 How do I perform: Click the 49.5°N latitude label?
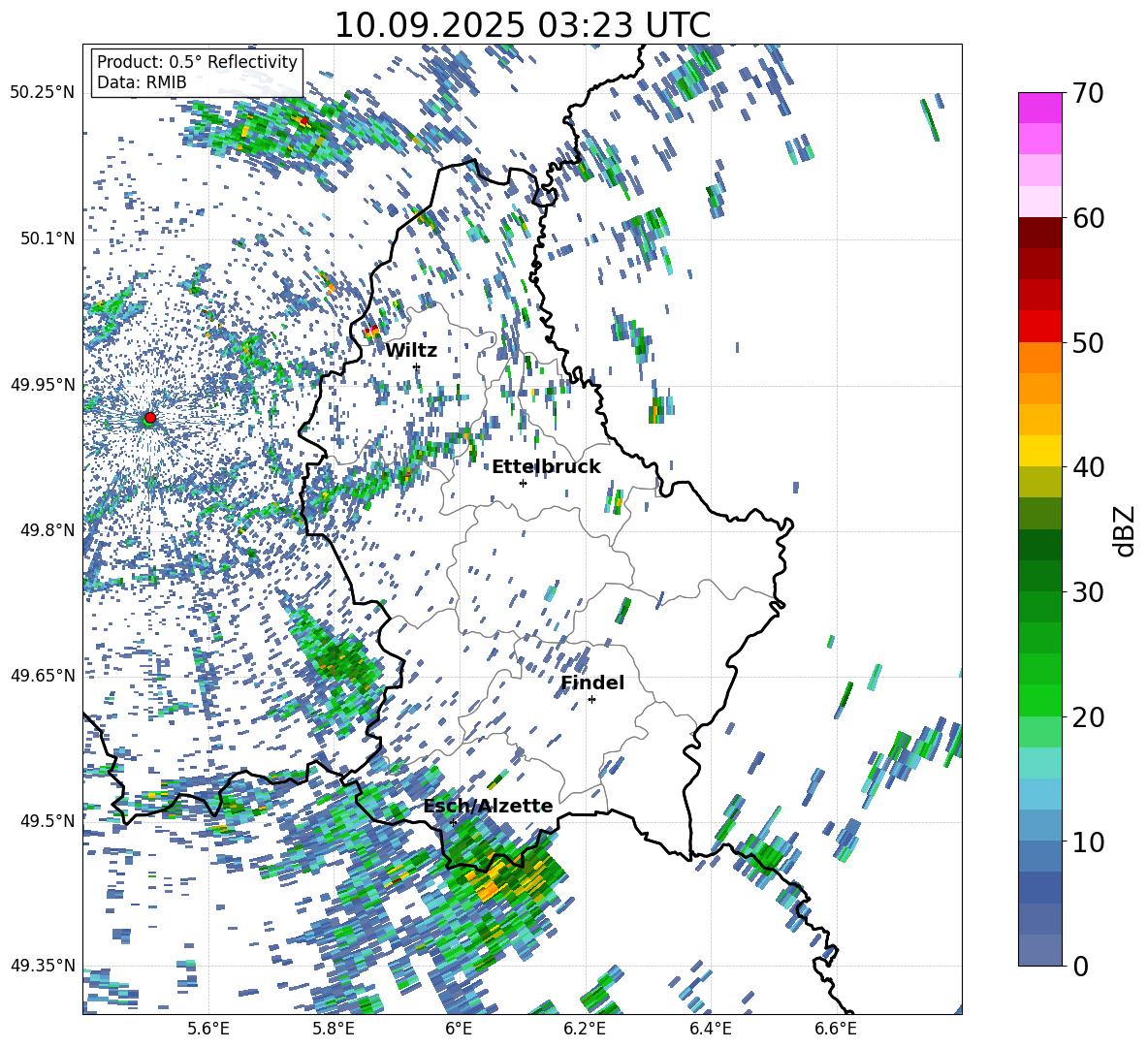pos(47,820)
